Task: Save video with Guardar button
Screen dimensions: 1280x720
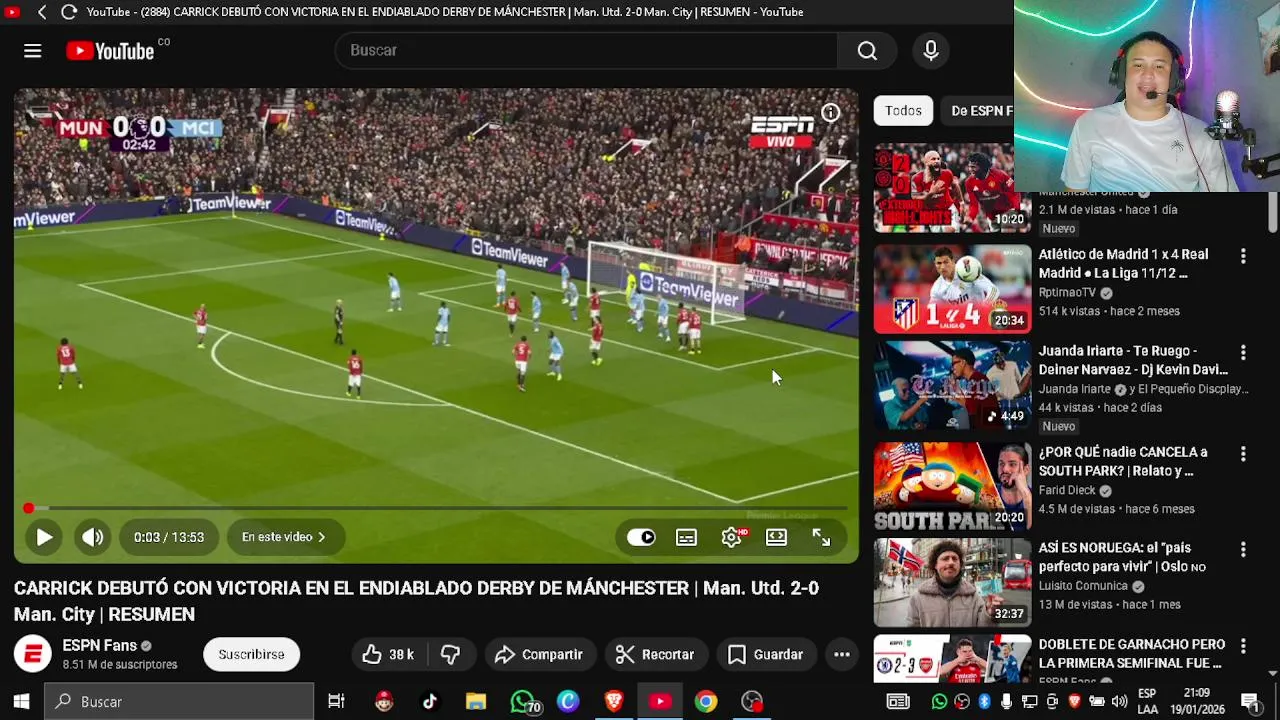Action: 766,654
